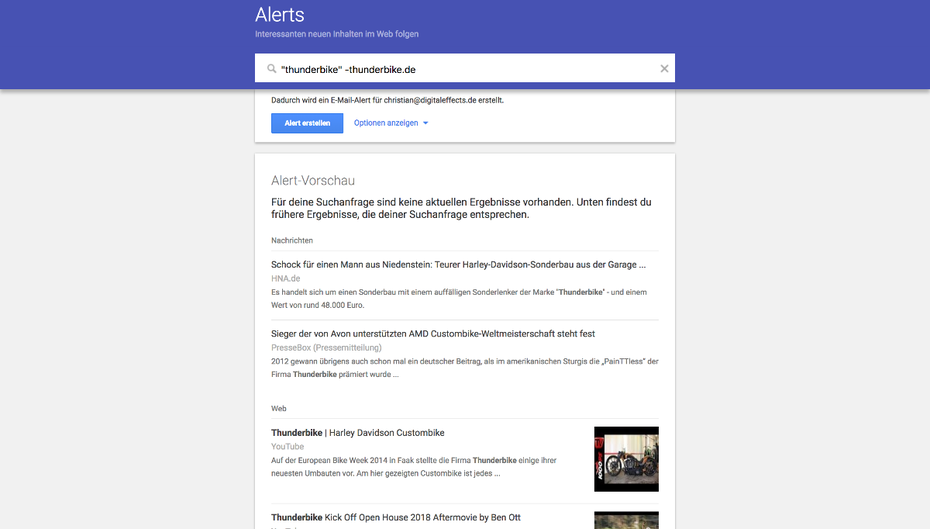This screenshot has width=930, height=529.
Task: Click the e-mail alert notice for christian@digitaleffects.de
Action: click(387, 100)
